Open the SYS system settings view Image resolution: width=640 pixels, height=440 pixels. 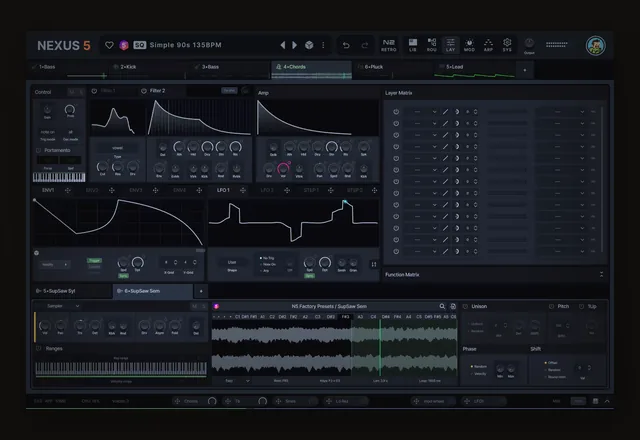coord(507,45)
